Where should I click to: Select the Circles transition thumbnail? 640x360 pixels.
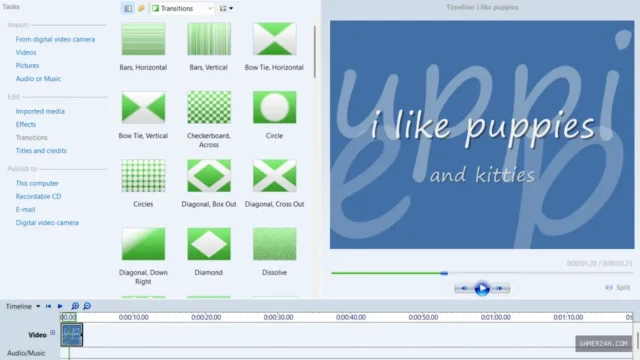143,176
